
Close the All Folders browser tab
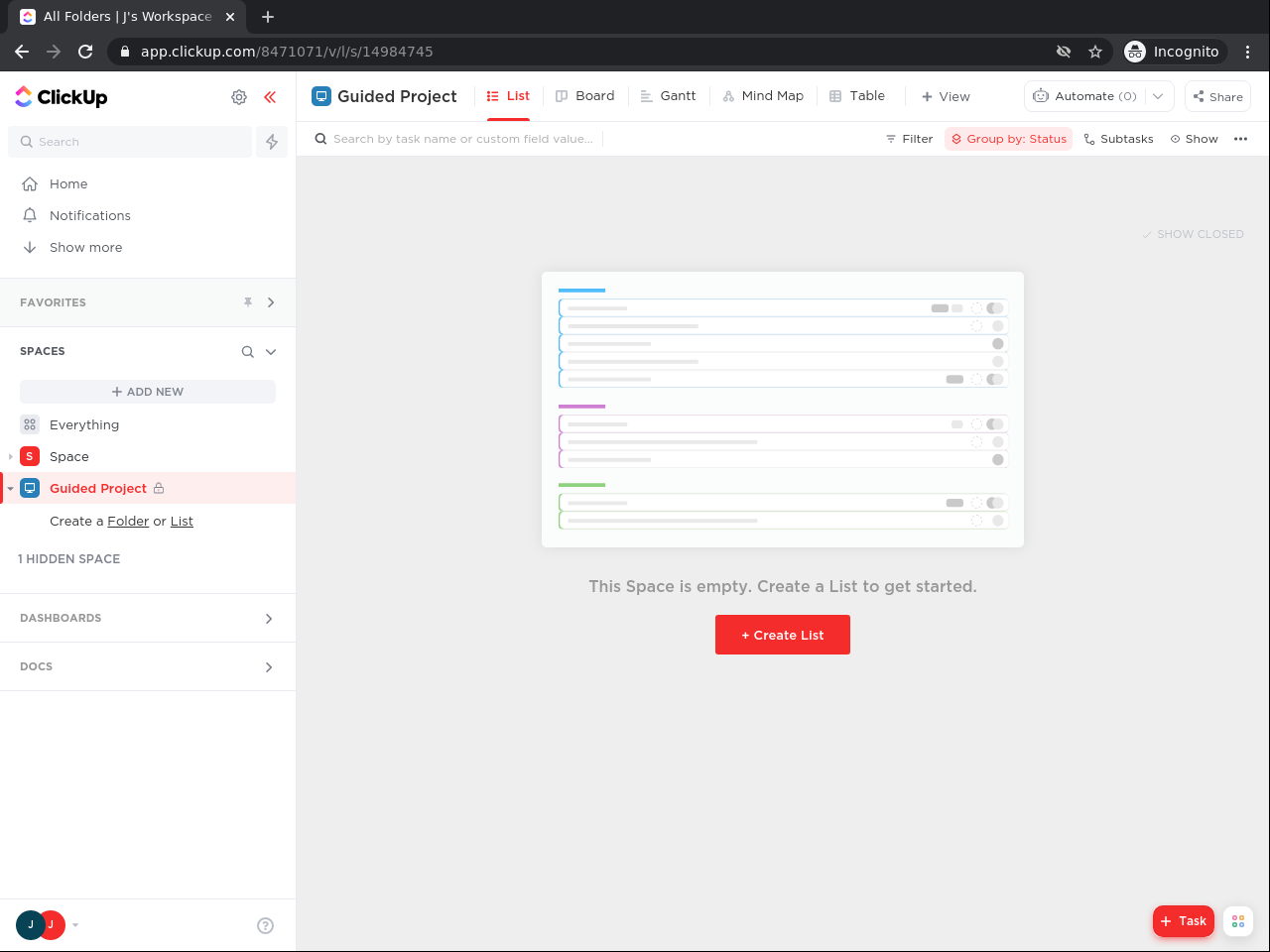tap(230, 17)
